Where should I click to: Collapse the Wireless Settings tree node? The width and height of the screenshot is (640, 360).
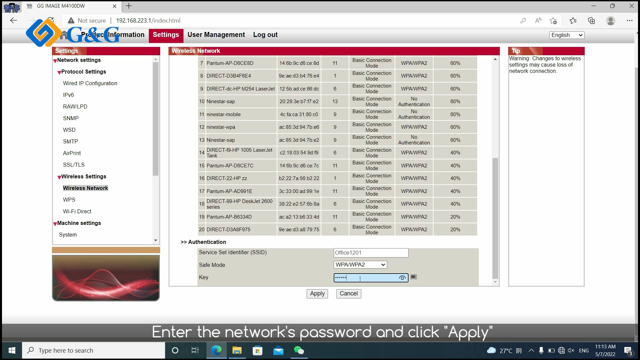(x=59, y=177)
